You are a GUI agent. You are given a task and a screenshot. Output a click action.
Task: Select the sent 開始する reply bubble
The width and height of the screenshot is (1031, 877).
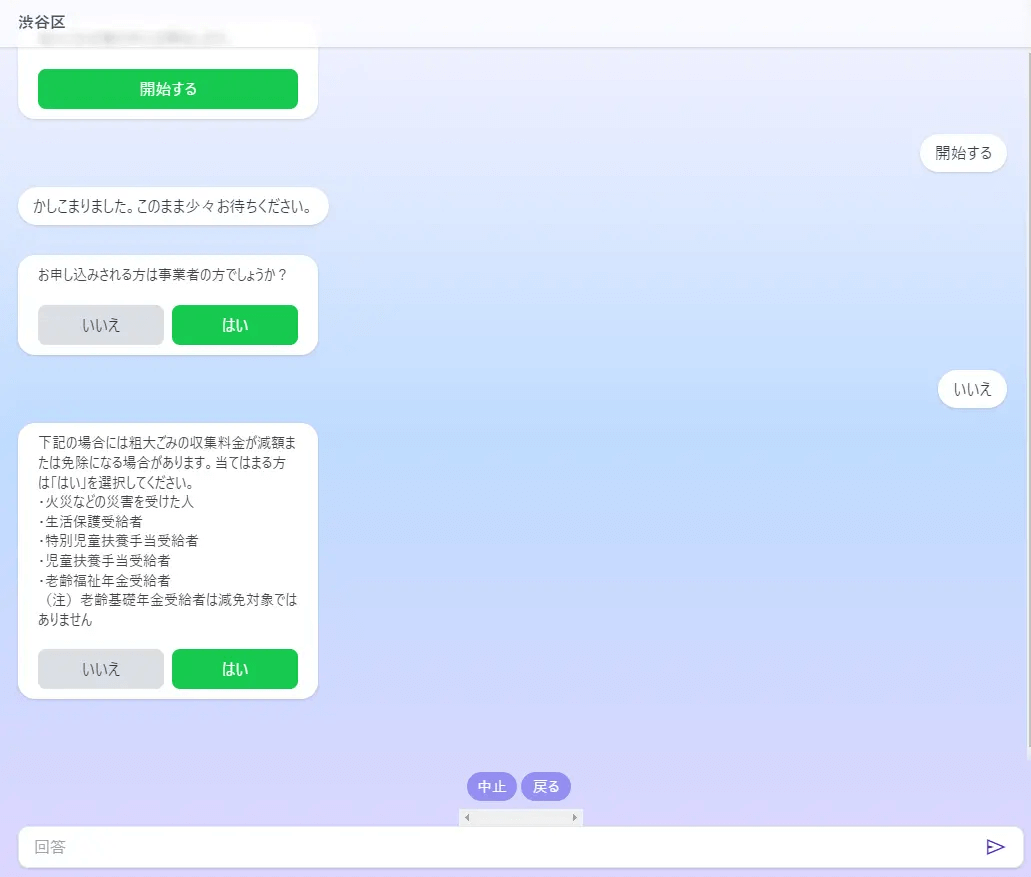tap(963, 153)
